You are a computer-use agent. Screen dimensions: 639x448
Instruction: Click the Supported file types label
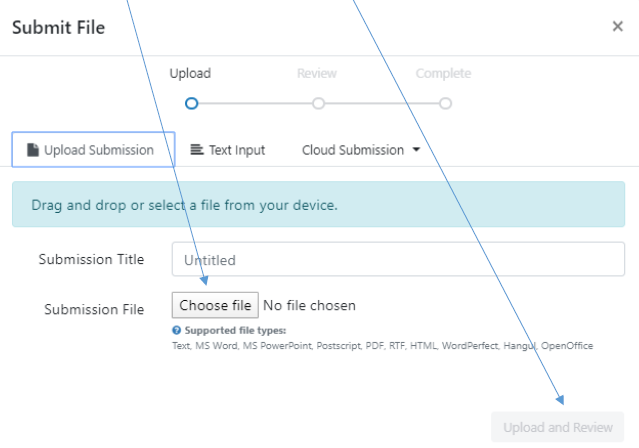(x=235, y=330)
